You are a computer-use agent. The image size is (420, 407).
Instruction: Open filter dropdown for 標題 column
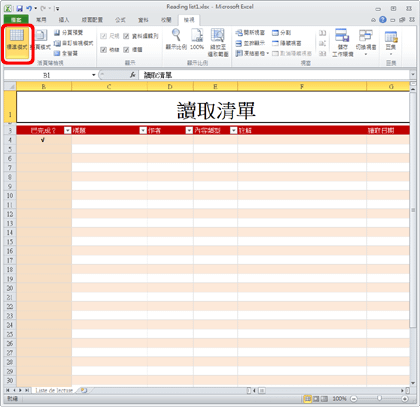pyautogui.click(x=143, y=130)
